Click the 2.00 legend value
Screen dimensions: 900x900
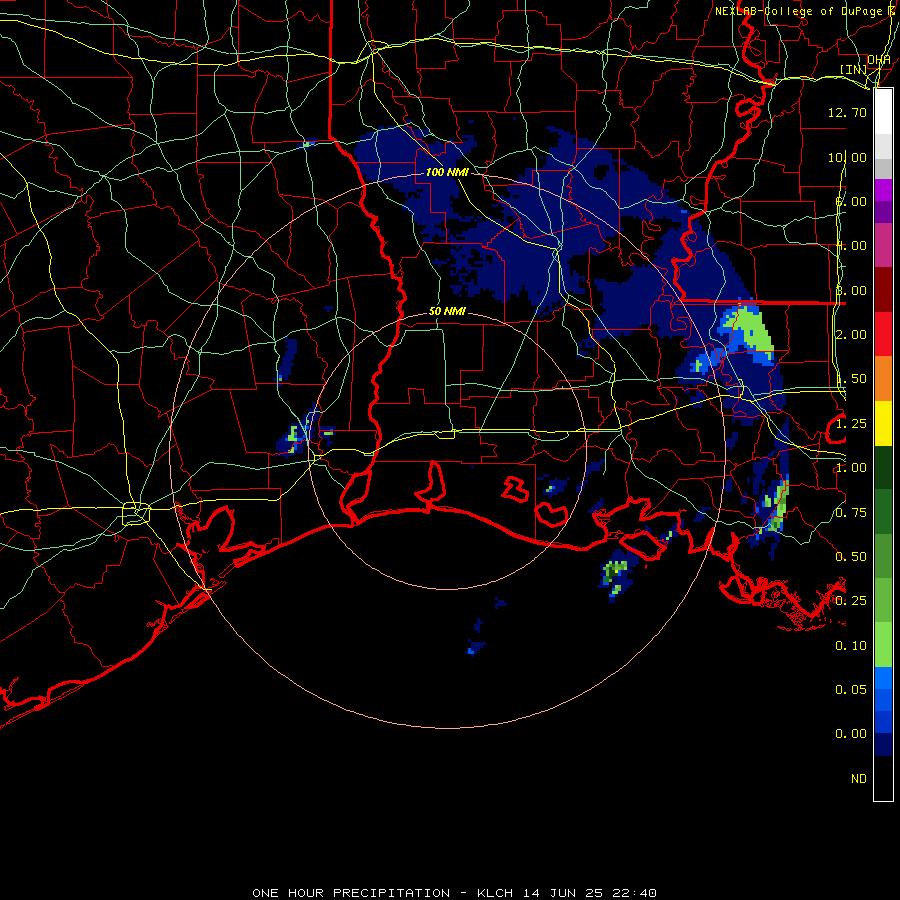(851, 335)
